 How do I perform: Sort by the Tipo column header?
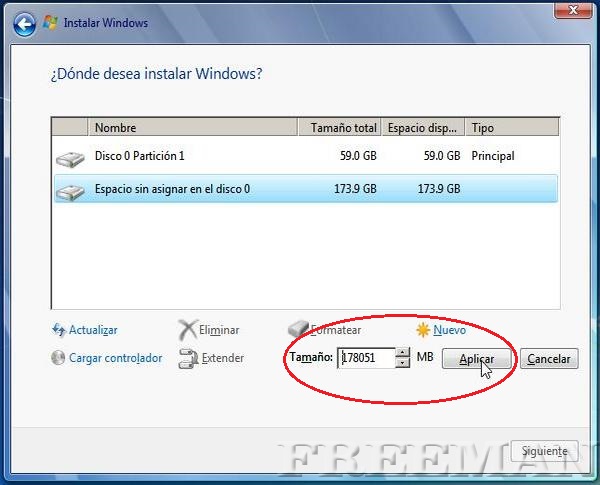tap(512, 127)
